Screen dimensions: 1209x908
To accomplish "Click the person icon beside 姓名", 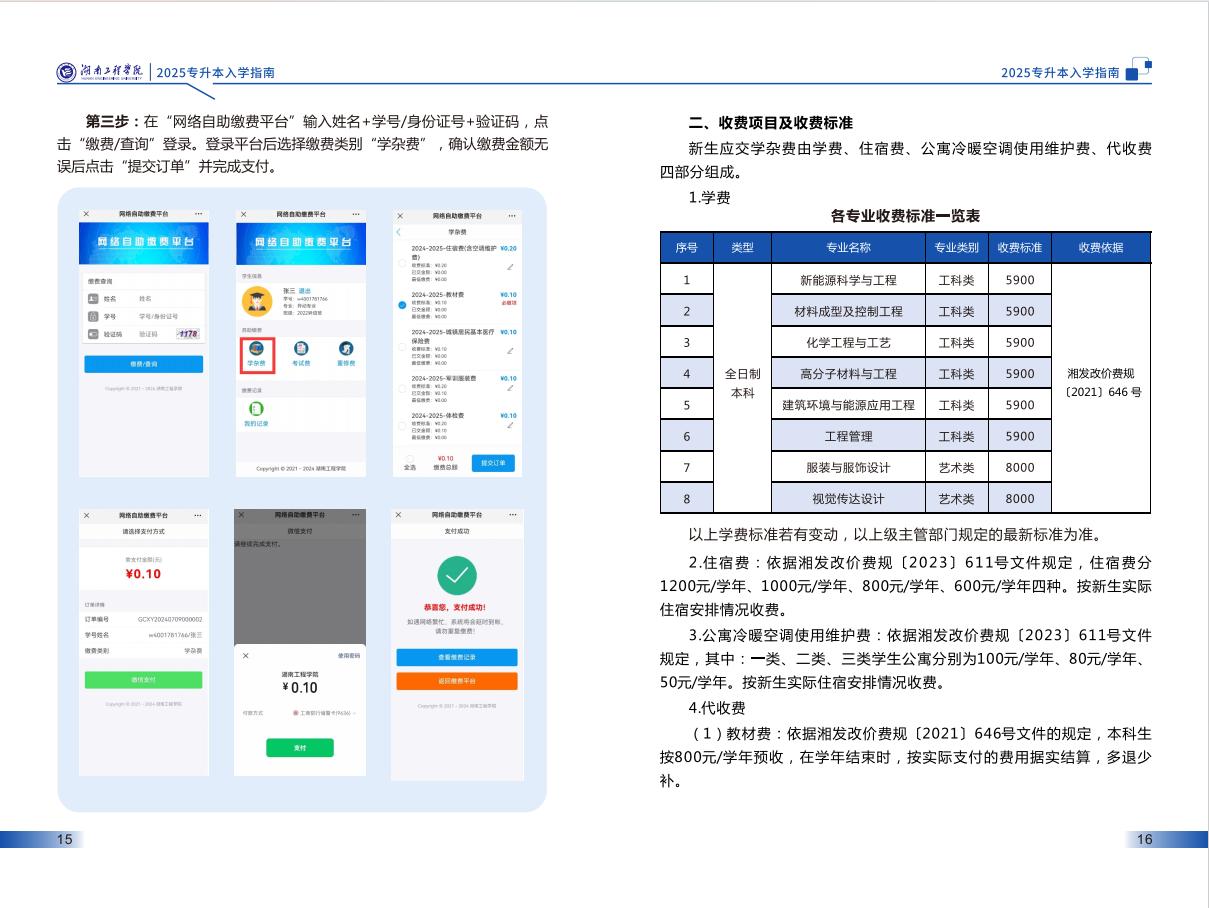I will coord(93,299).
